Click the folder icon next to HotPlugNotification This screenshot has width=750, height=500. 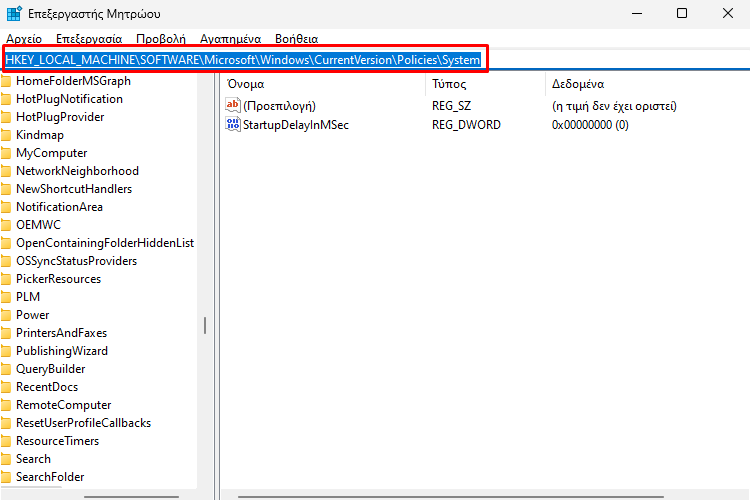point(6,100)
